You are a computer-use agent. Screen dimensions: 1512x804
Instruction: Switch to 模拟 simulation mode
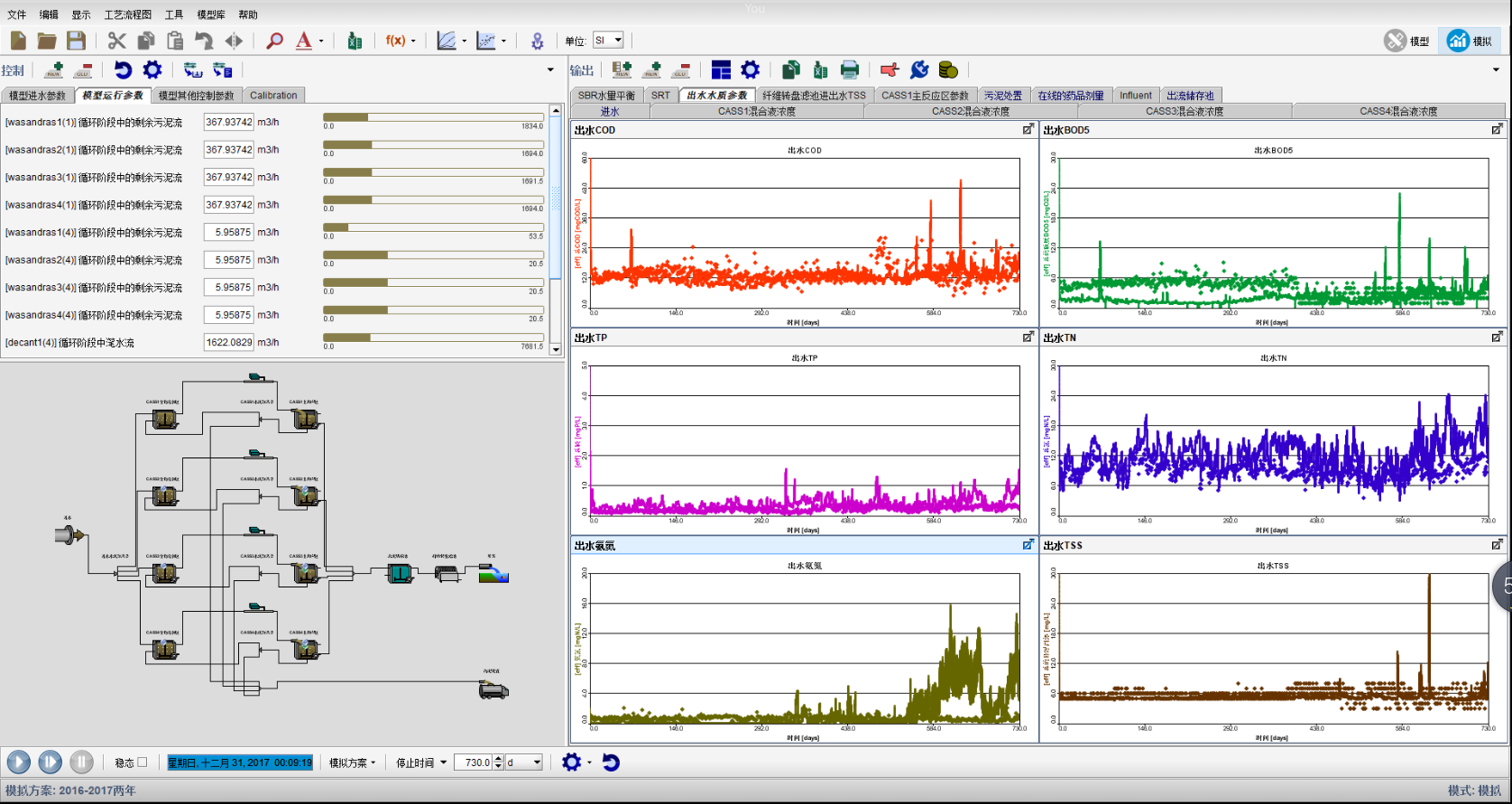pyautogui.click(x=1471, y=41)
